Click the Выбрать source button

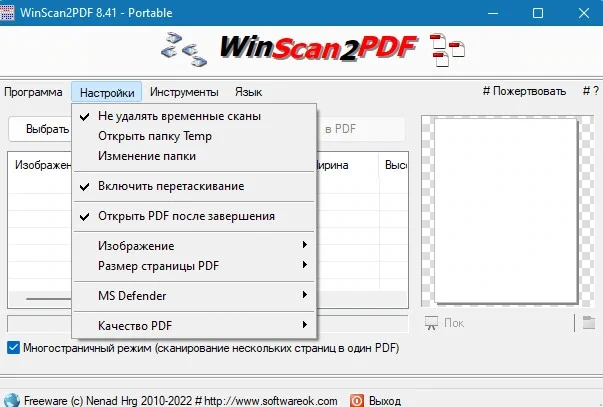(x=40, y=129)
